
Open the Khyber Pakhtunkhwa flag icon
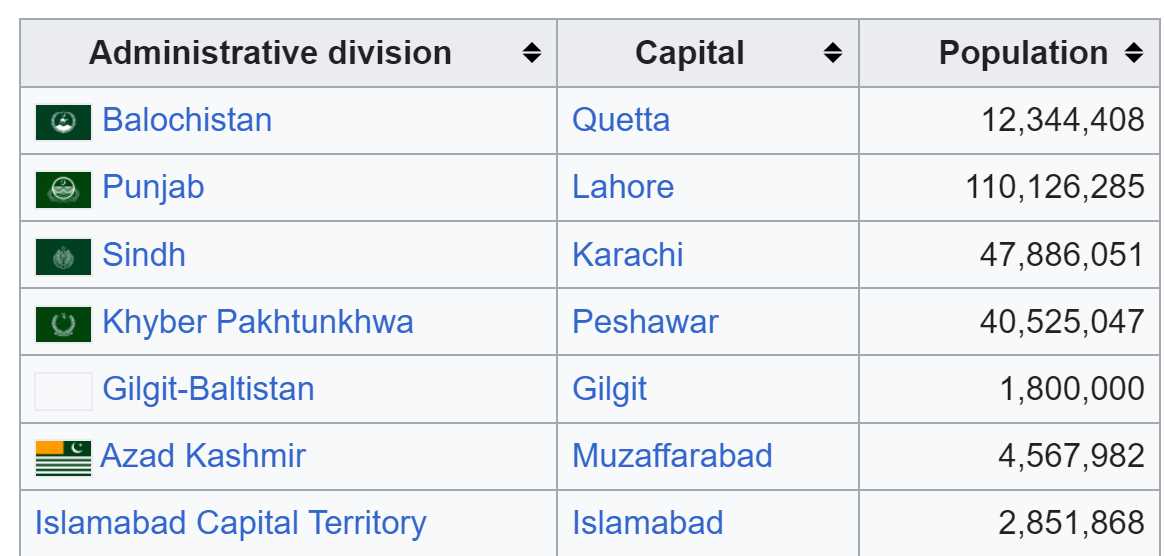click(x=63, y=324)
